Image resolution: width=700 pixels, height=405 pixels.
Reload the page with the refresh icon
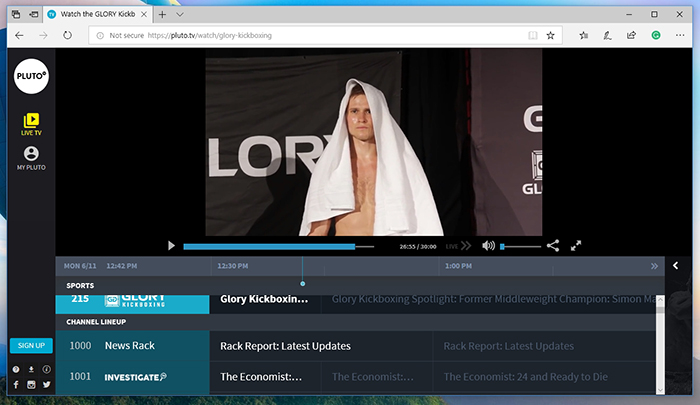67,35
